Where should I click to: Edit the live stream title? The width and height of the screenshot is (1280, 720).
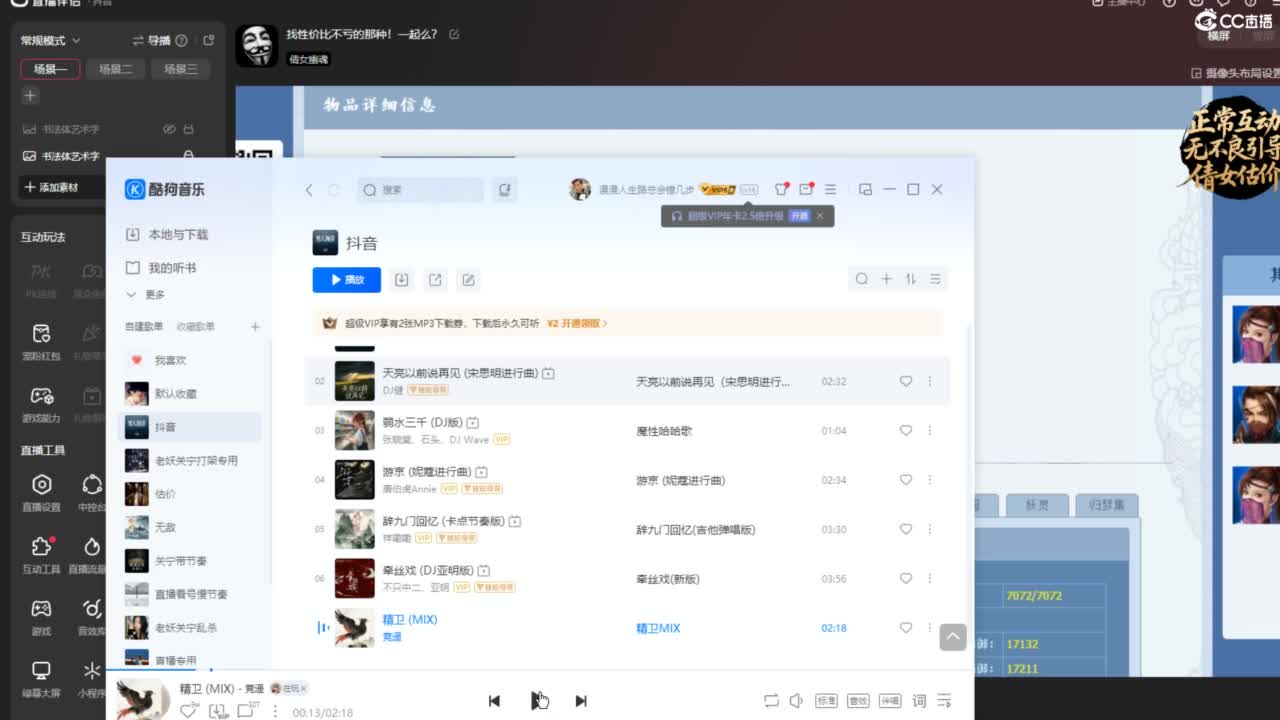[x=454, y=34]
